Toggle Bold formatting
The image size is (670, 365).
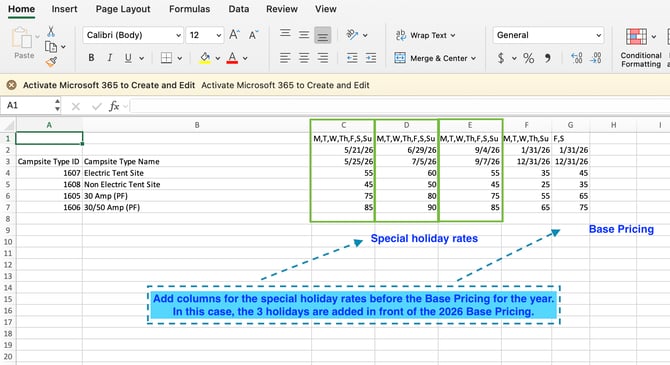[91, 58]
